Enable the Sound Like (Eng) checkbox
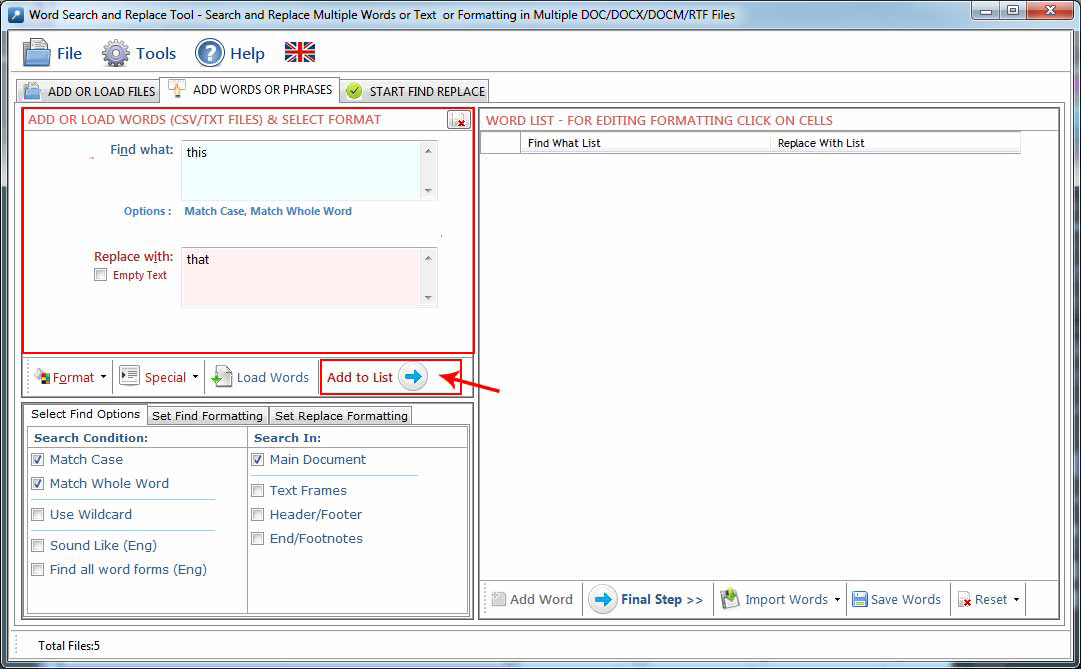The height and width of the screenshot is (669, 1081). tap(38, 546)
